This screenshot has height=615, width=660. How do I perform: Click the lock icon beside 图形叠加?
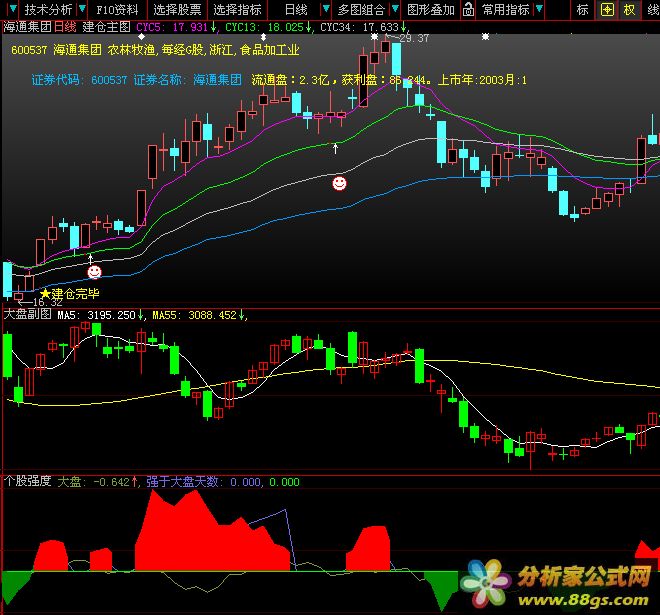(468, 9)
